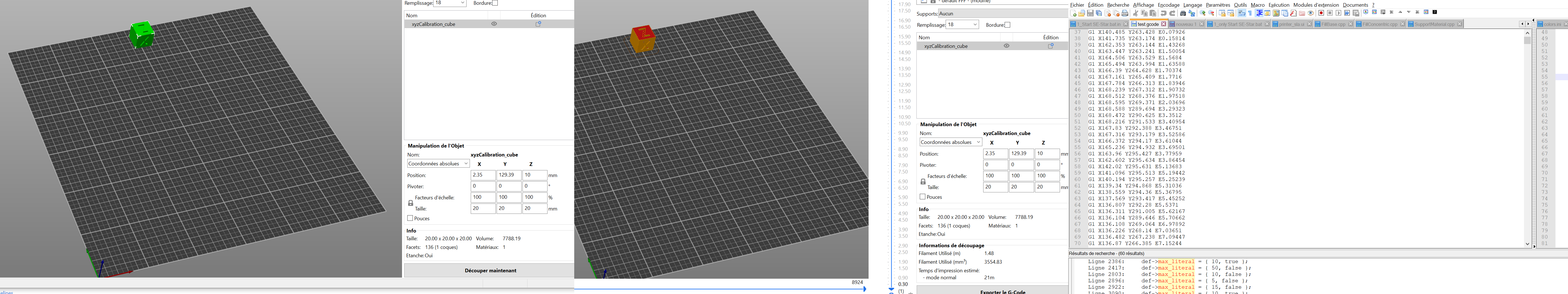Open Remplissage dropdown in Découper maintenant panel
The width and height of the screenshot is (1568, 294).
450,3
